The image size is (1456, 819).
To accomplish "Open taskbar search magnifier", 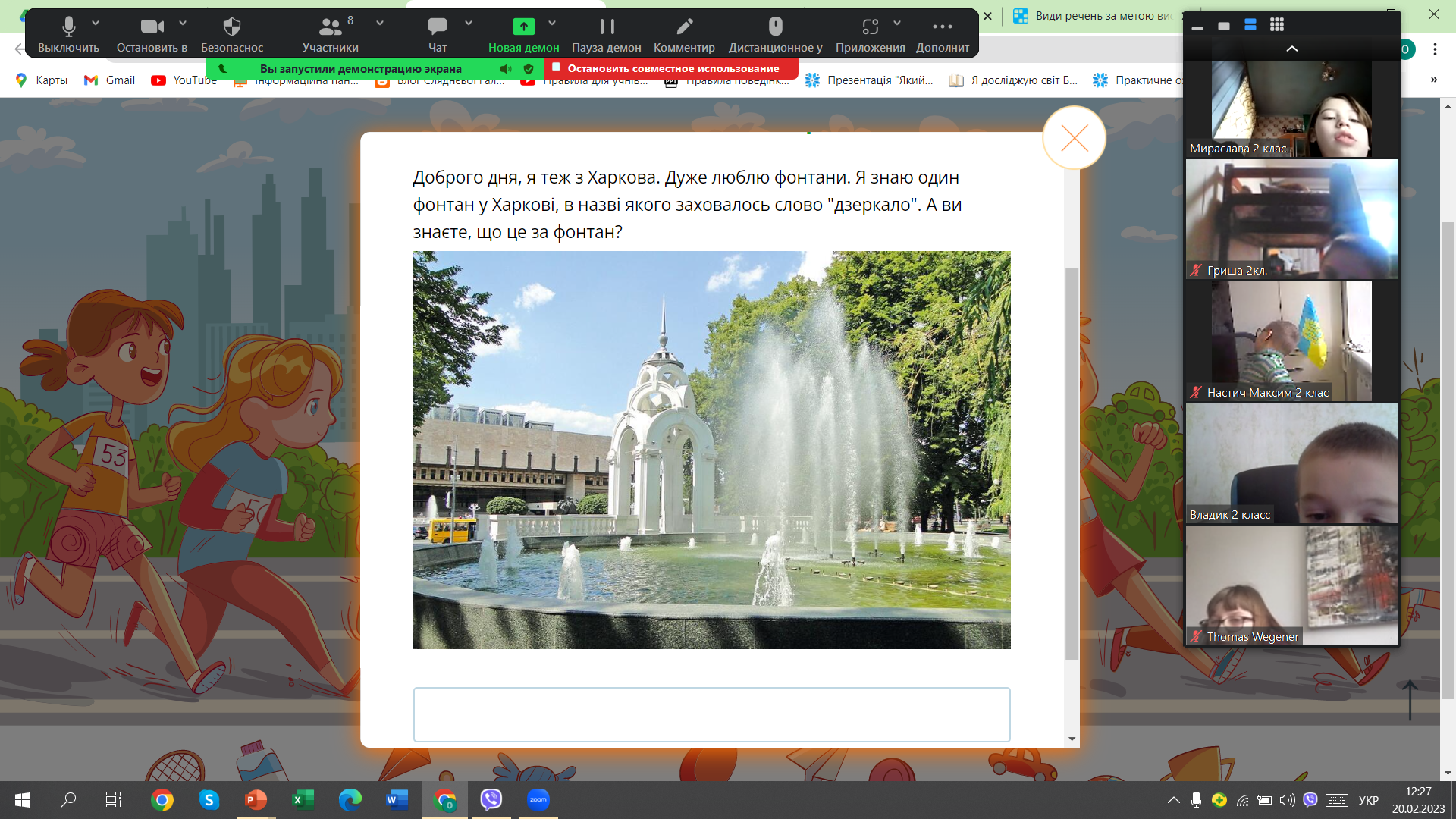I will 68,800.
